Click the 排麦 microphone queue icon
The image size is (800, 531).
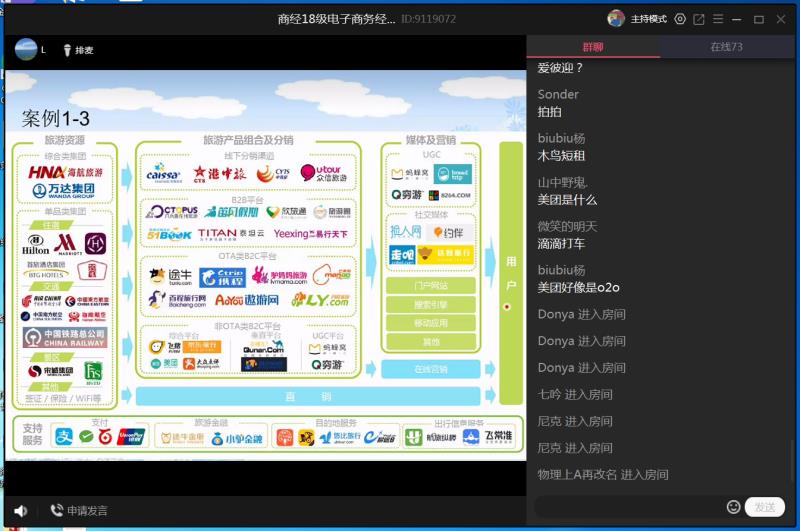pos(77,50)
